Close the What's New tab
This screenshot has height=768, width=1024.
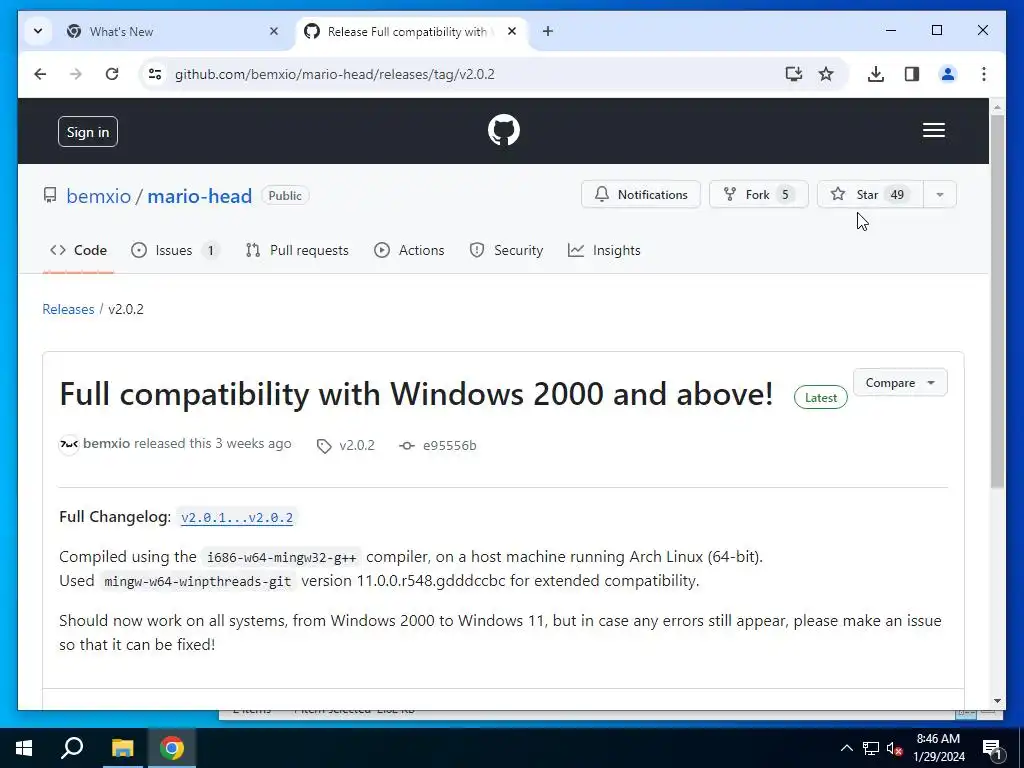(274, 31)
